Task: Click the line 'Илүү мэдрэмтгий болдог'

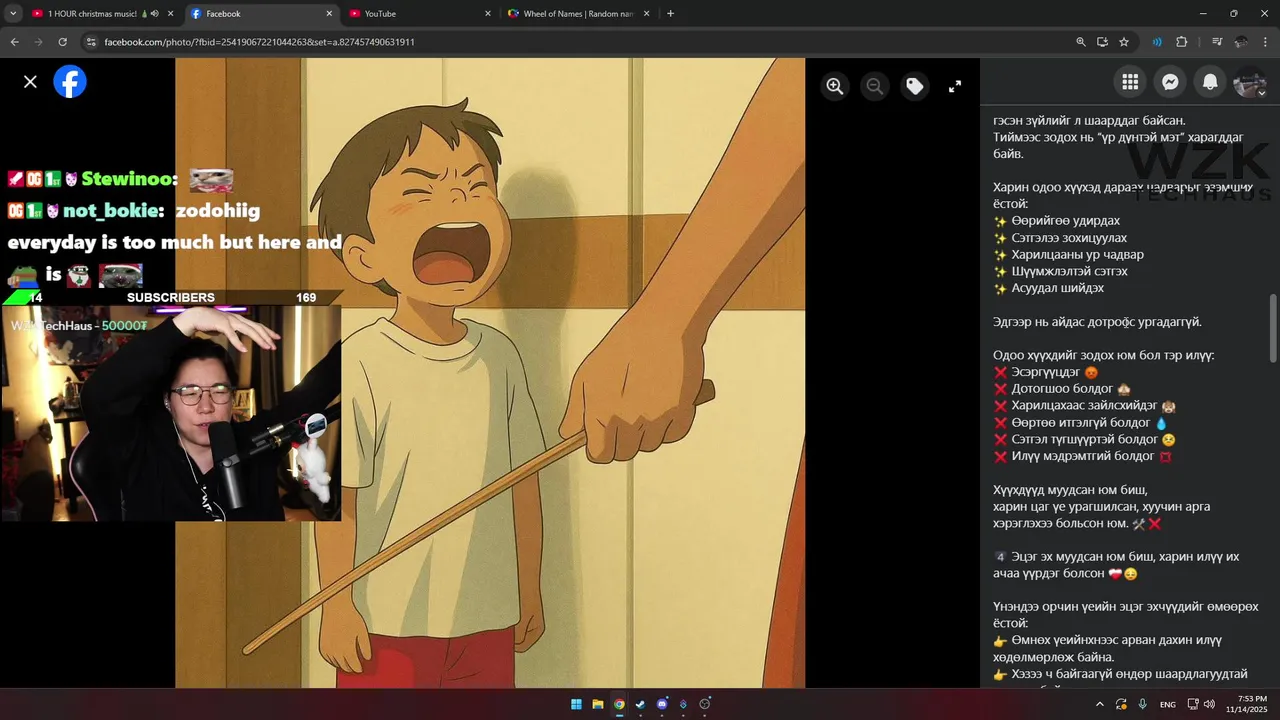Action: click(1082, 456)
